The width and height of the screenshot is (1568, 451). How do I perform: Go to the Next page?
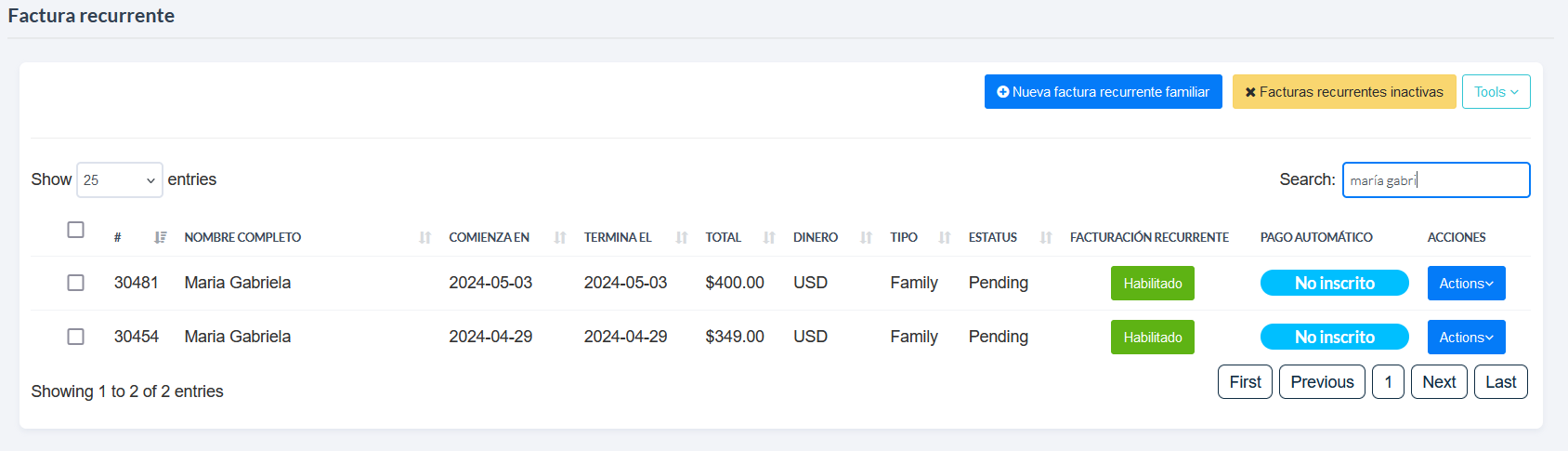point(1438,382)
